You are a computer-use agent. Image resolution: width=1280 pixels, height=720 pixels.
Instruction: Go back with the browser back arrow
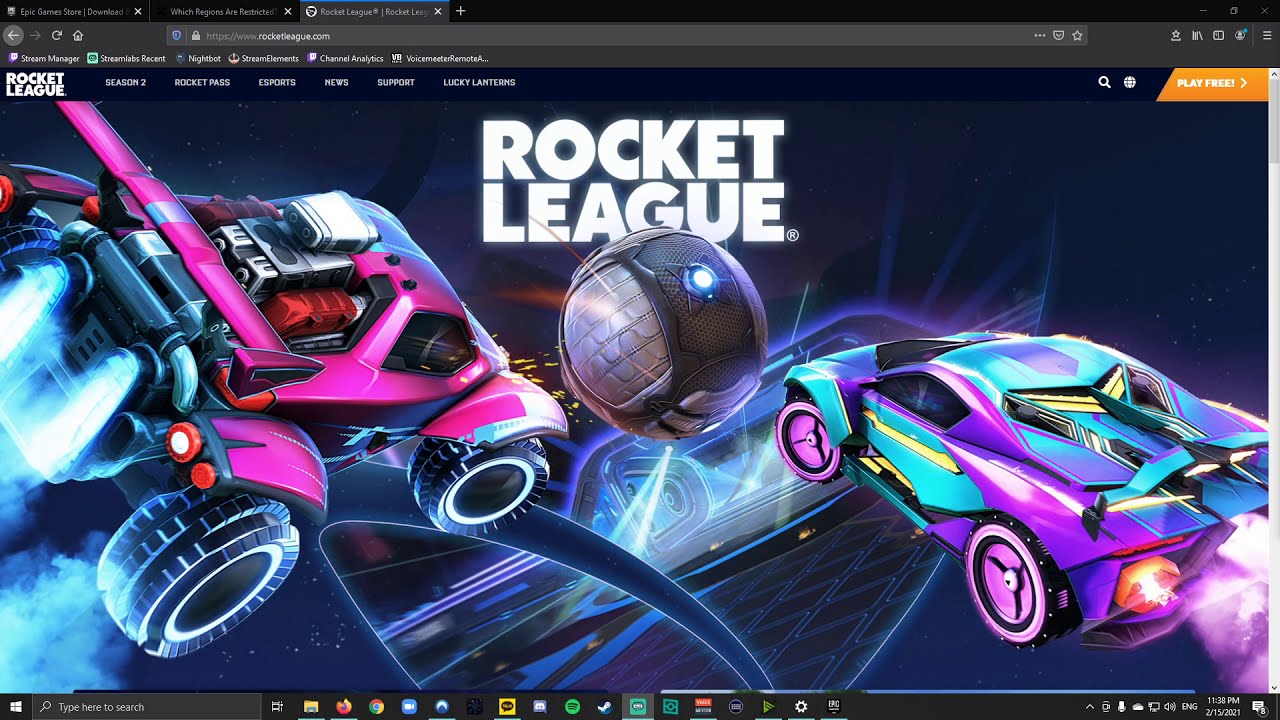point(13,35)
